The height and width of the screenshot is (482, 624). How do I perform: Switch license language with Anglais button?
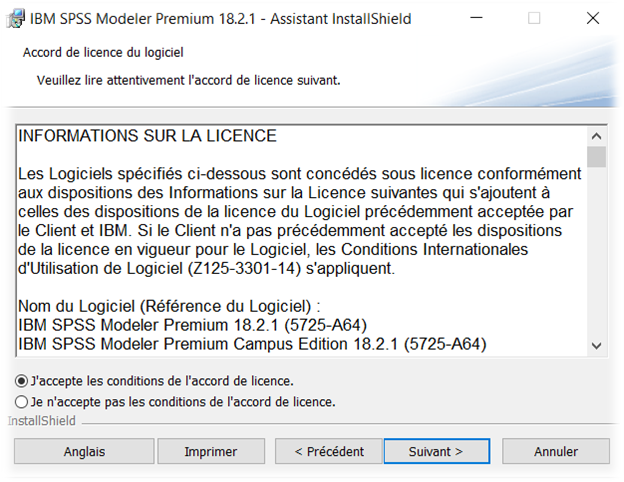[x=84, y=451]
